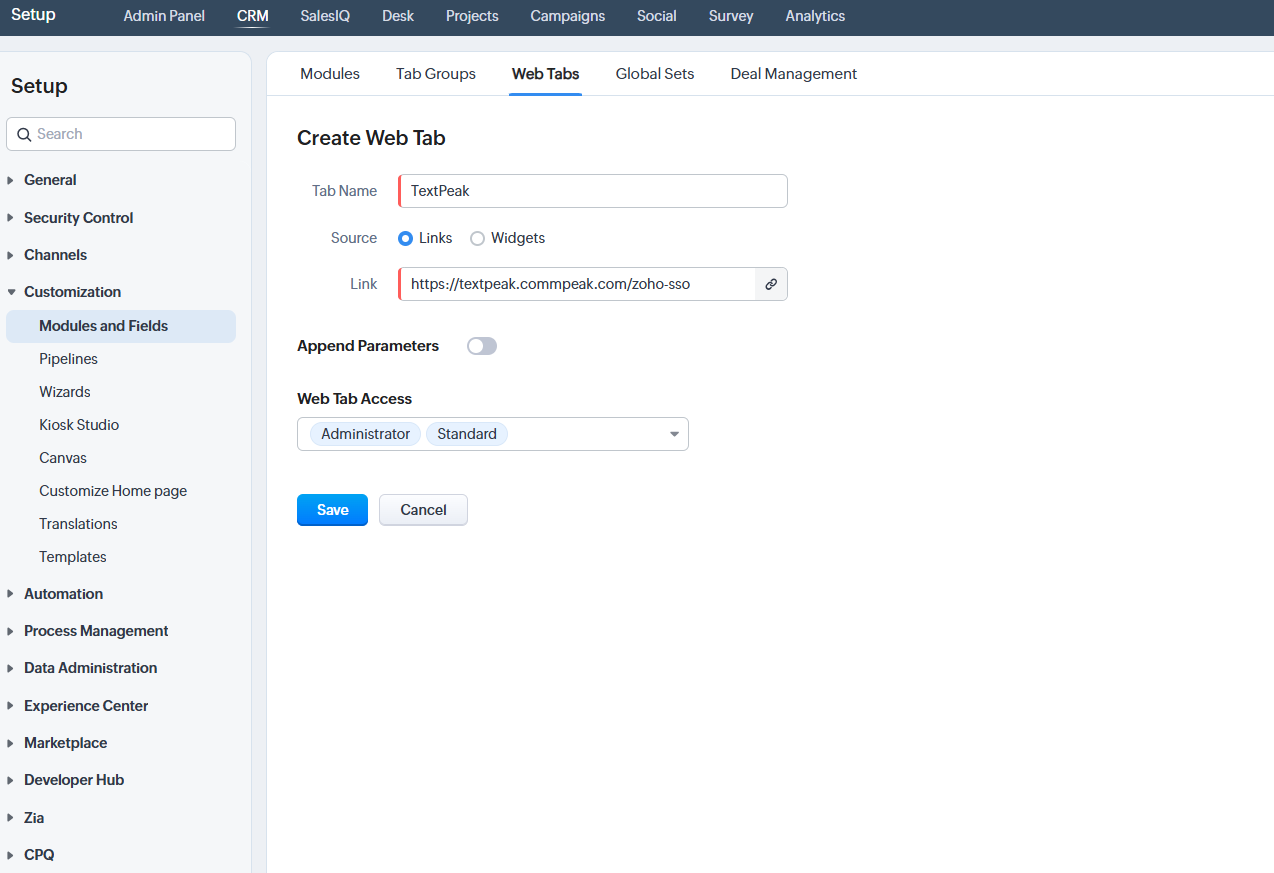Open Wizards in sidebar

click(x=65, y=392)
